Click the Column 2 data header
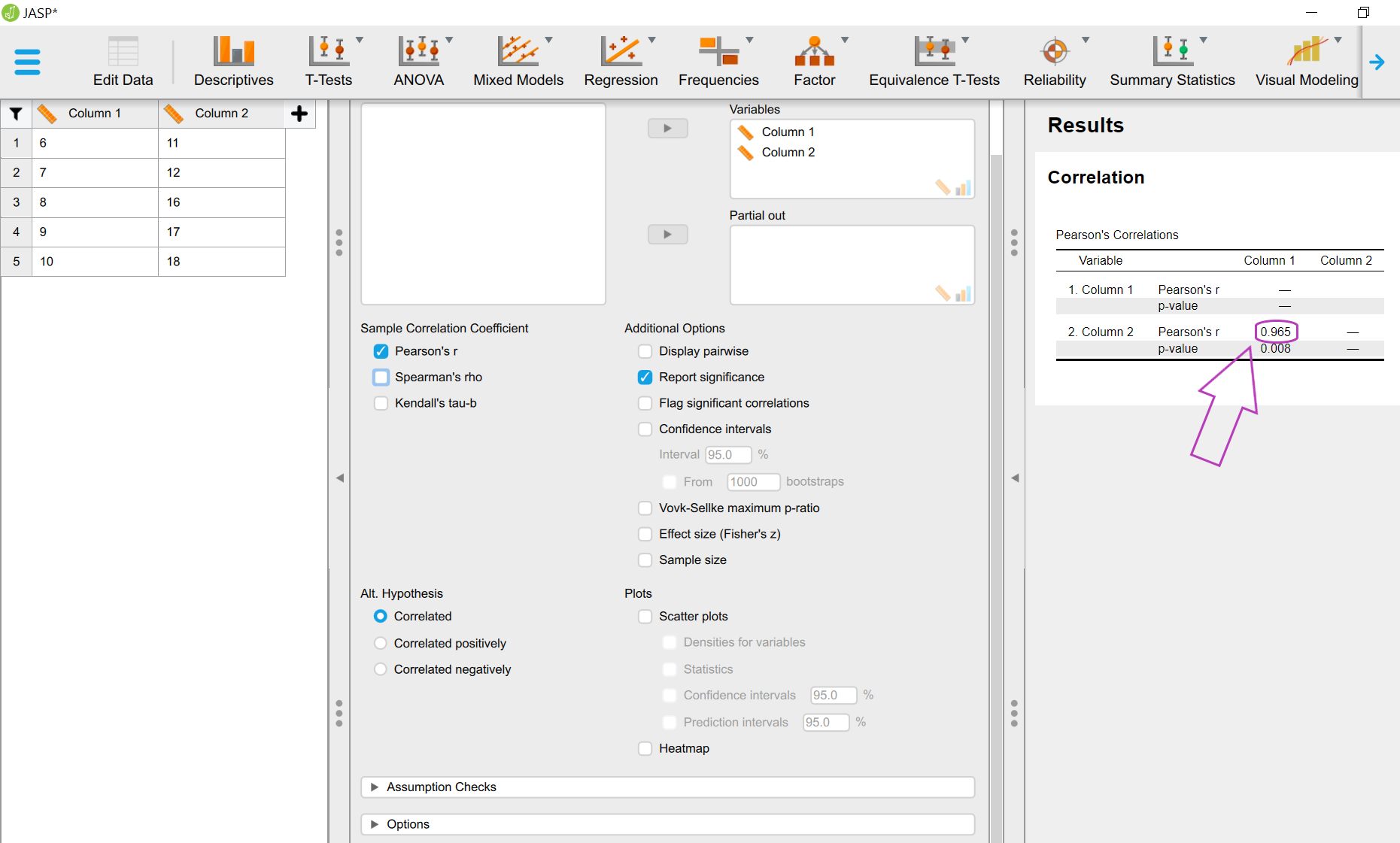 222,114
